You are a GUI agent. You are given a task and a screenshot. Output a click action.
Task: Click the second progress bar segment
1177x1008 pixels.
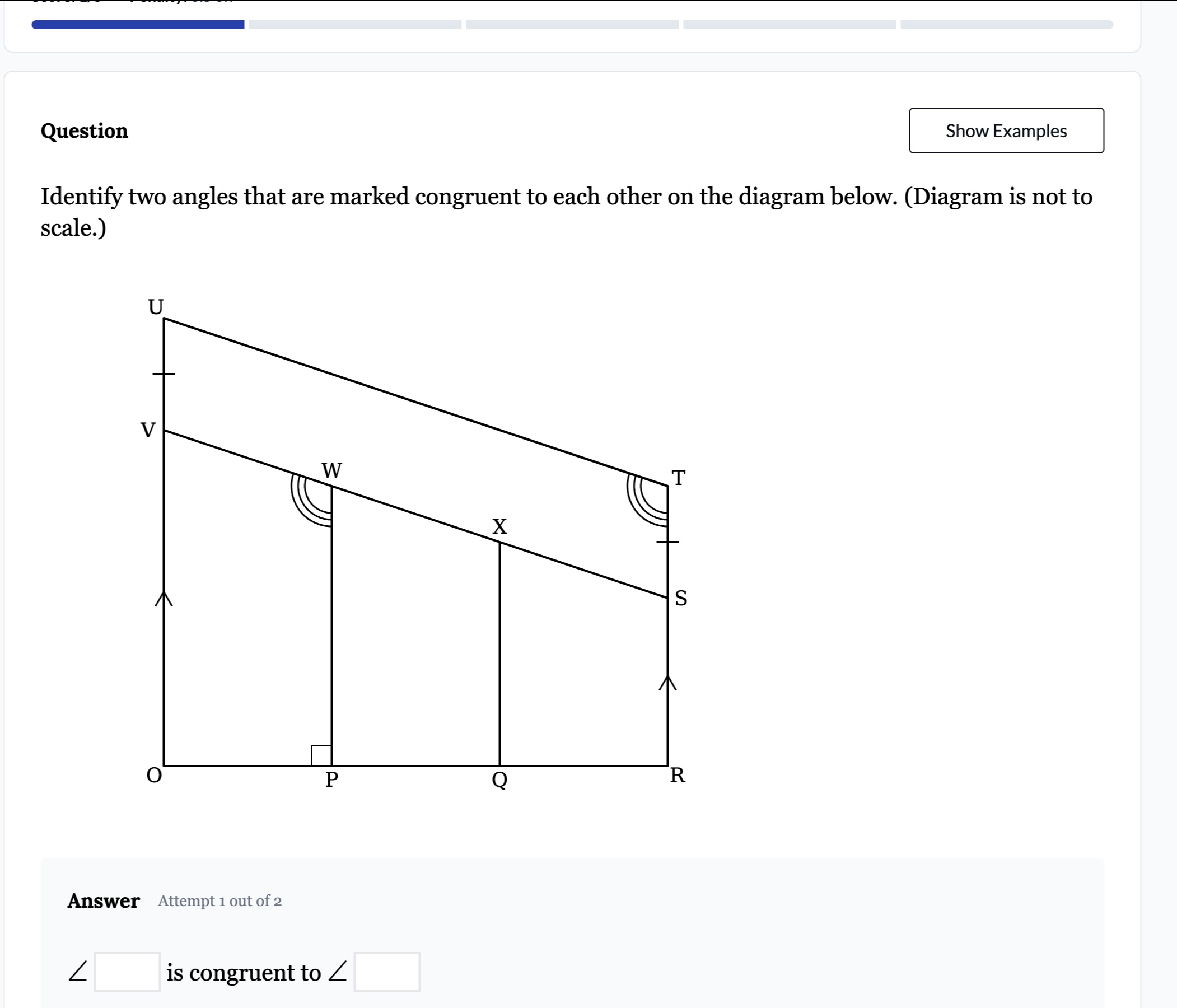pyautogui.click(x=355, y=25)
